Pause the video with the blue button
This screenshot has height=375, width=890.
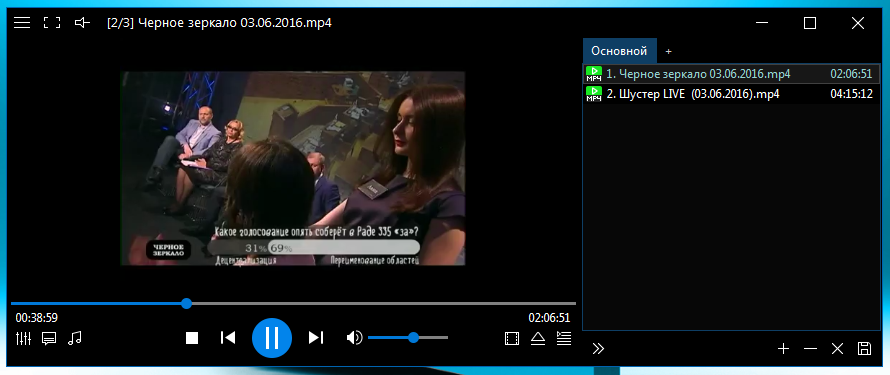point(272,338)
